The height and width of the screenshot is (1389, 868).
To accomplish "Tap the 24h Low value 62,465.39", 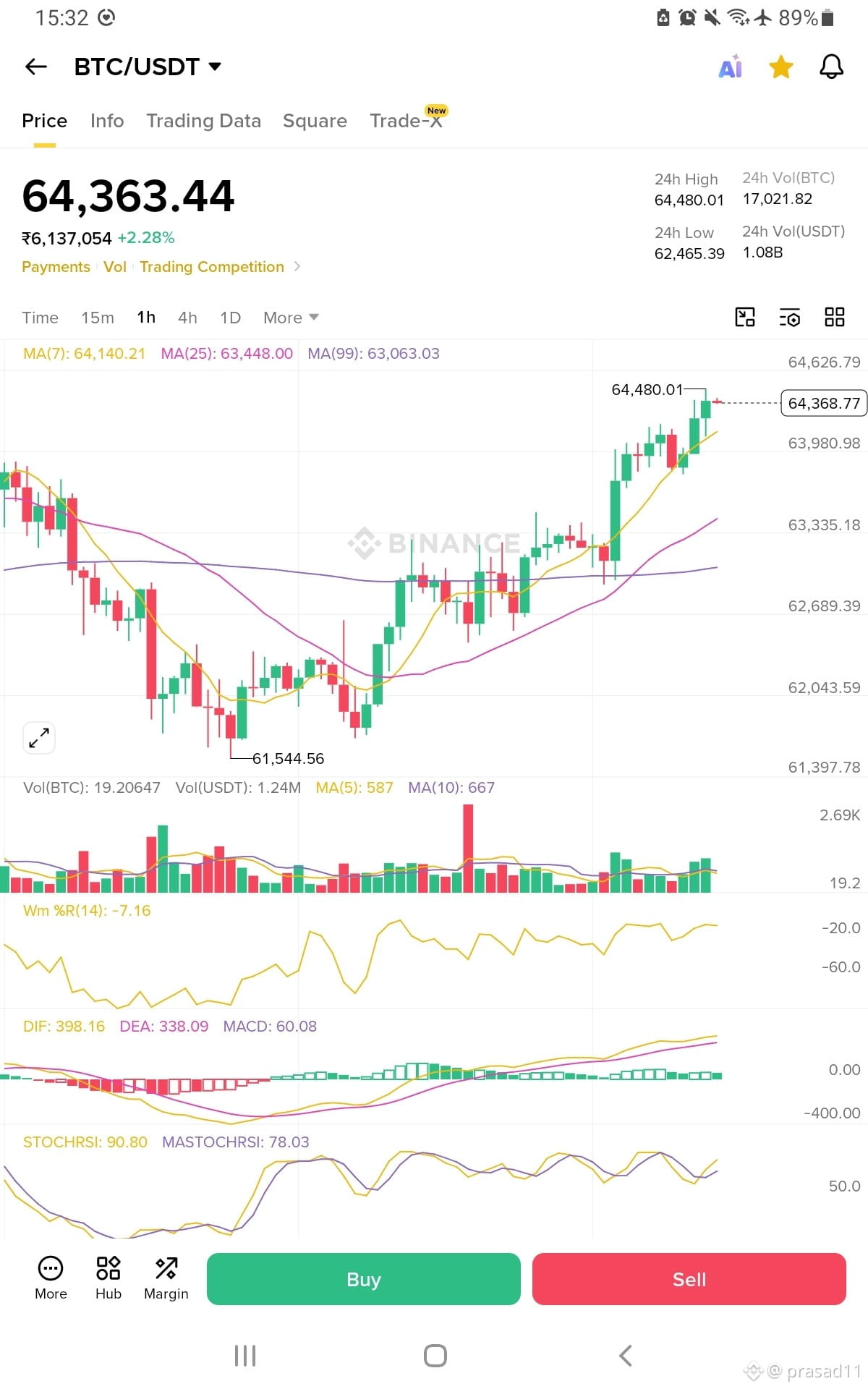I will click(689, 254).
